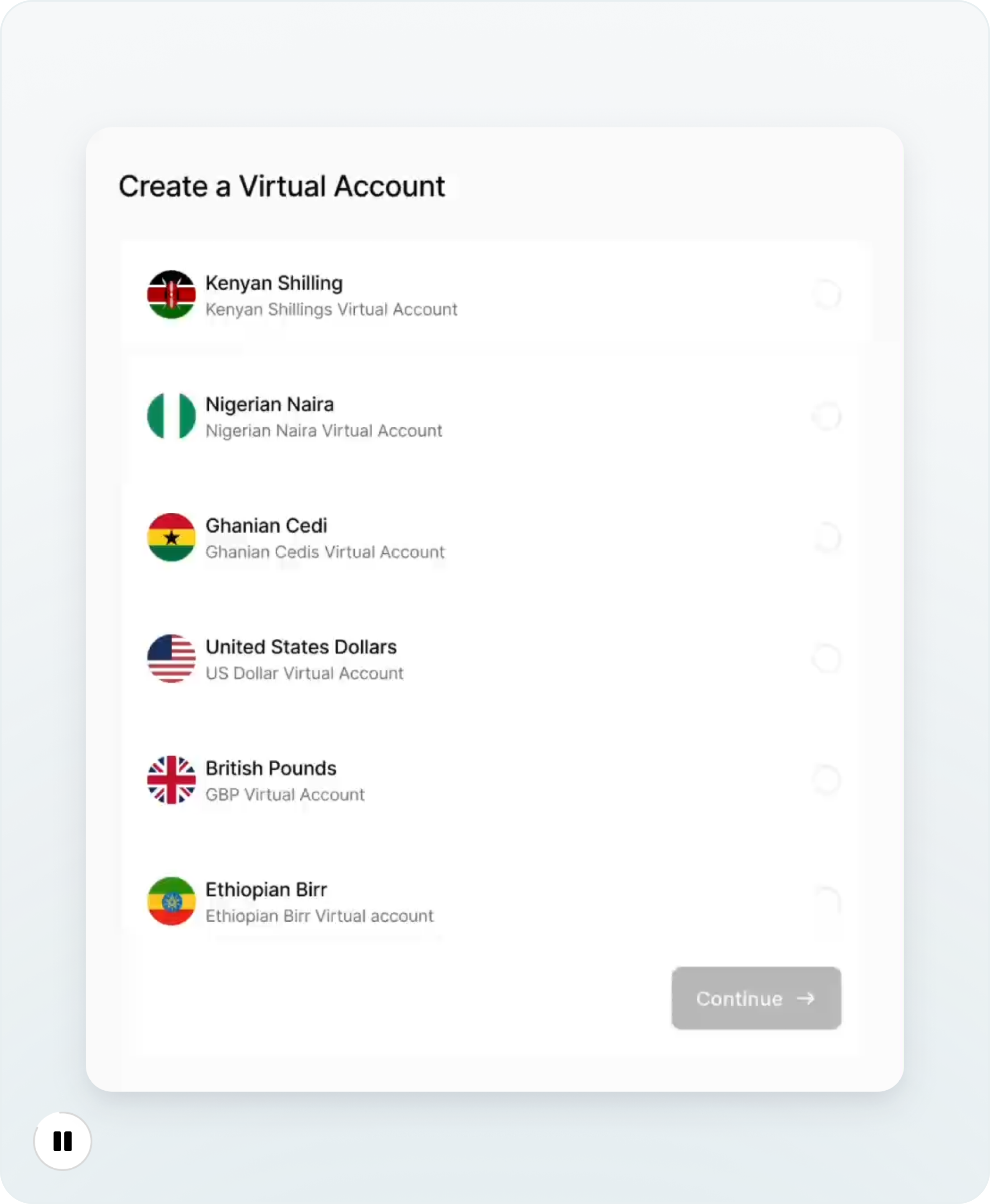Click the United States flag icon
The height and width of the screenshot is (1204, 990).
pos(171,658)
